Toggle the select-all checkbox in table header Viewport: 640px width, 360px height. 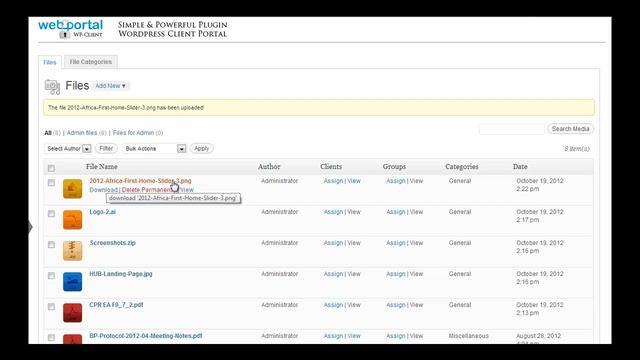51,168
